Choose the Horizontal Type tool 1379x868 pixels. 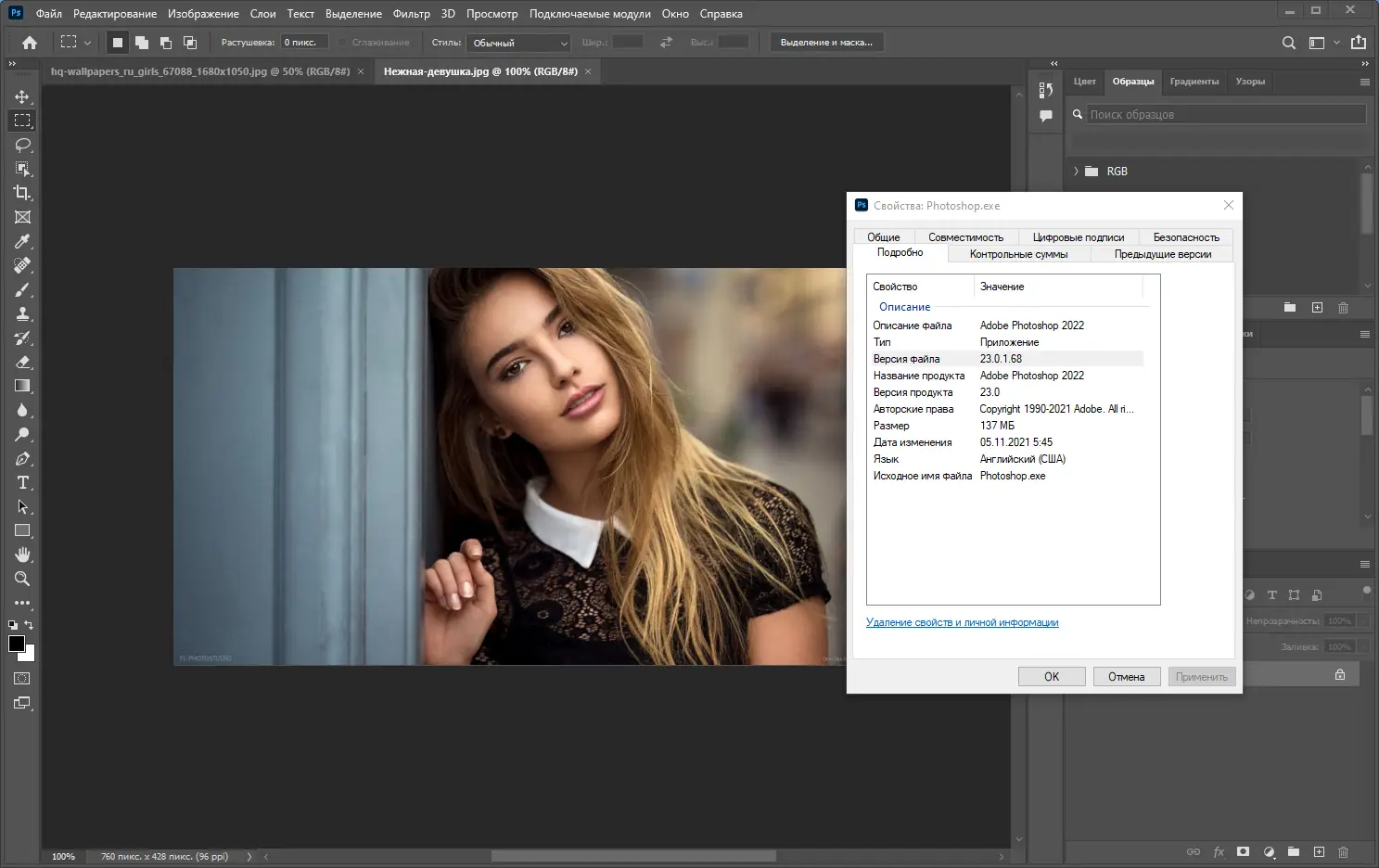click(x=22, y=482)
